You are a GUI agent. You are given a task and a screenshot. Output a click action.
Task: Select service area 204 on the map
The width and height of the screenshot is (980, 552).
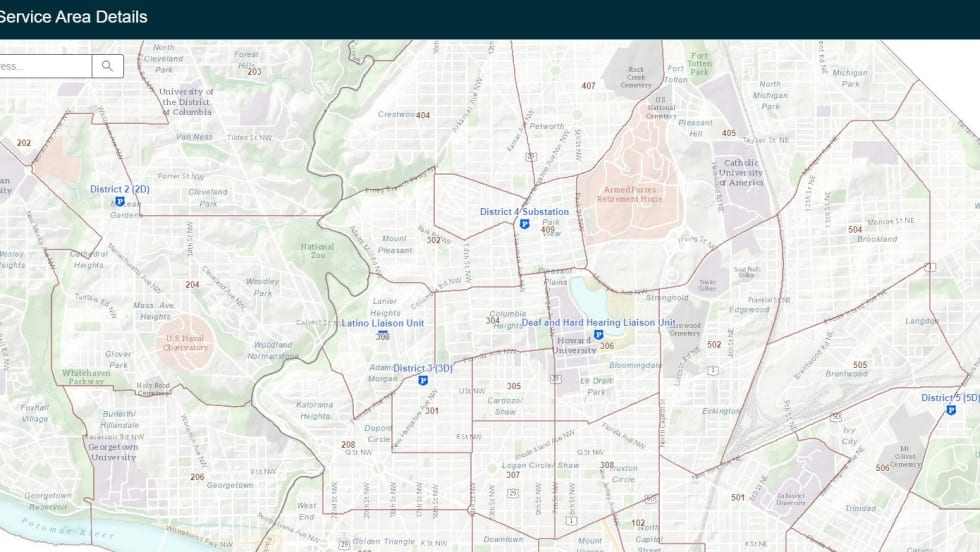tap(192, 284)
